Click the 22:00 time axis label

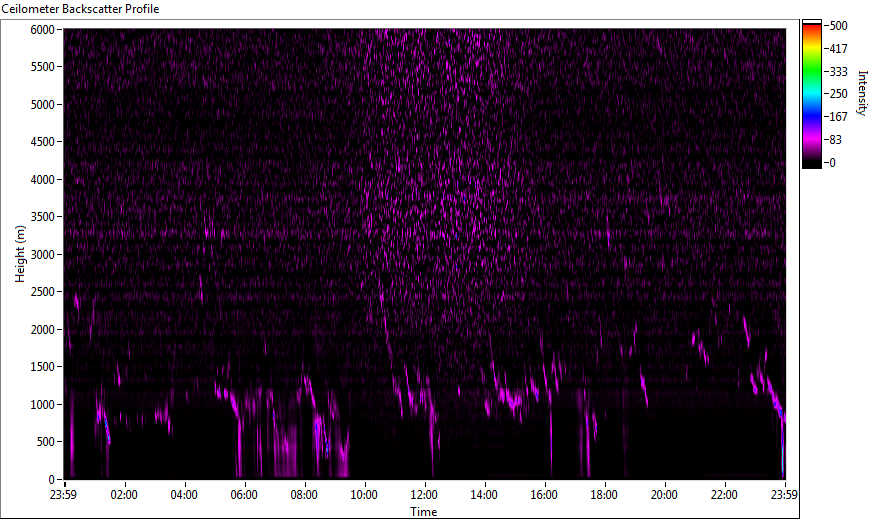[x=724, y=495]
